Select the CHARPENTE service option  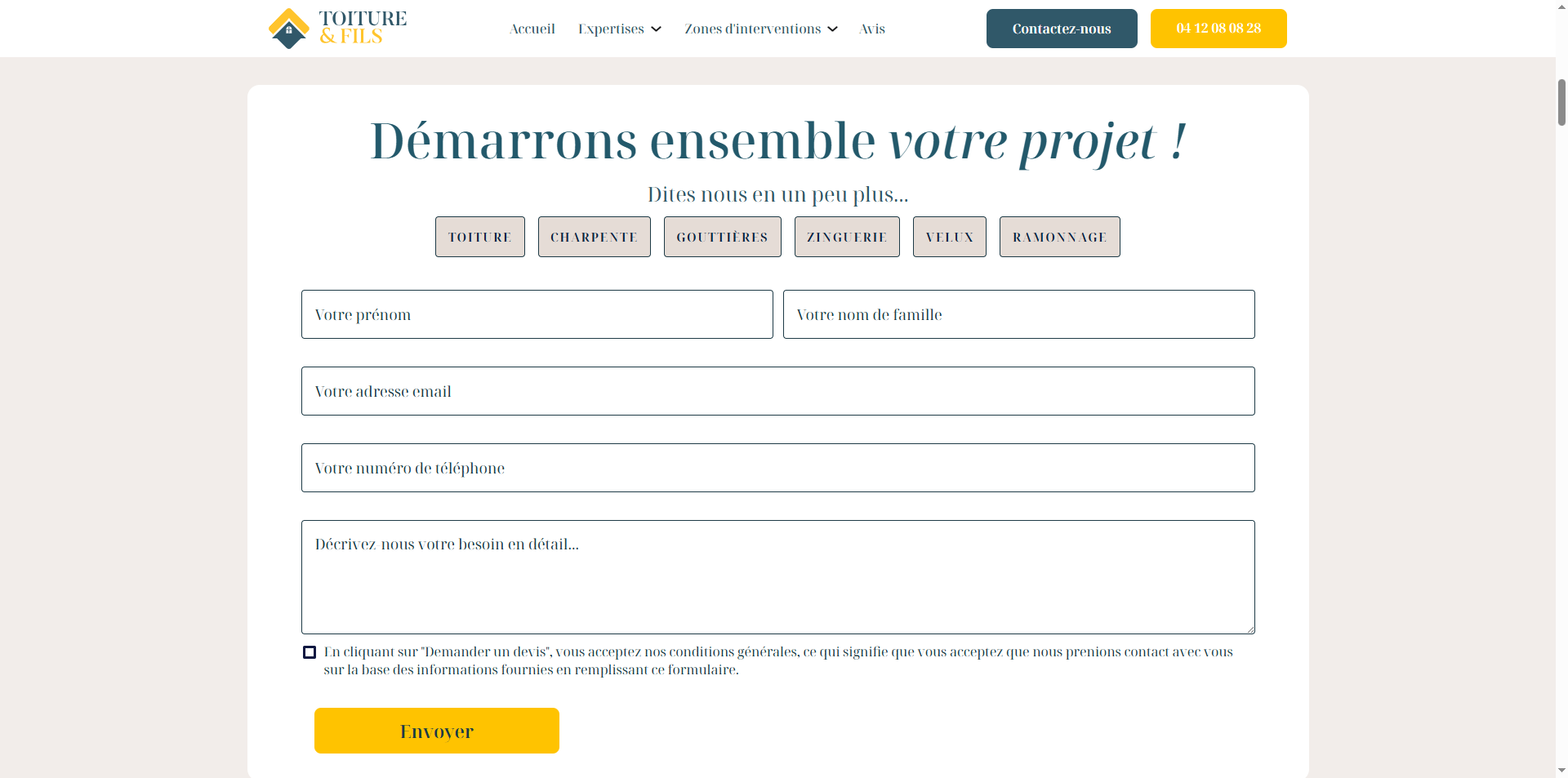pyautogui.click(x=594, y=237)
